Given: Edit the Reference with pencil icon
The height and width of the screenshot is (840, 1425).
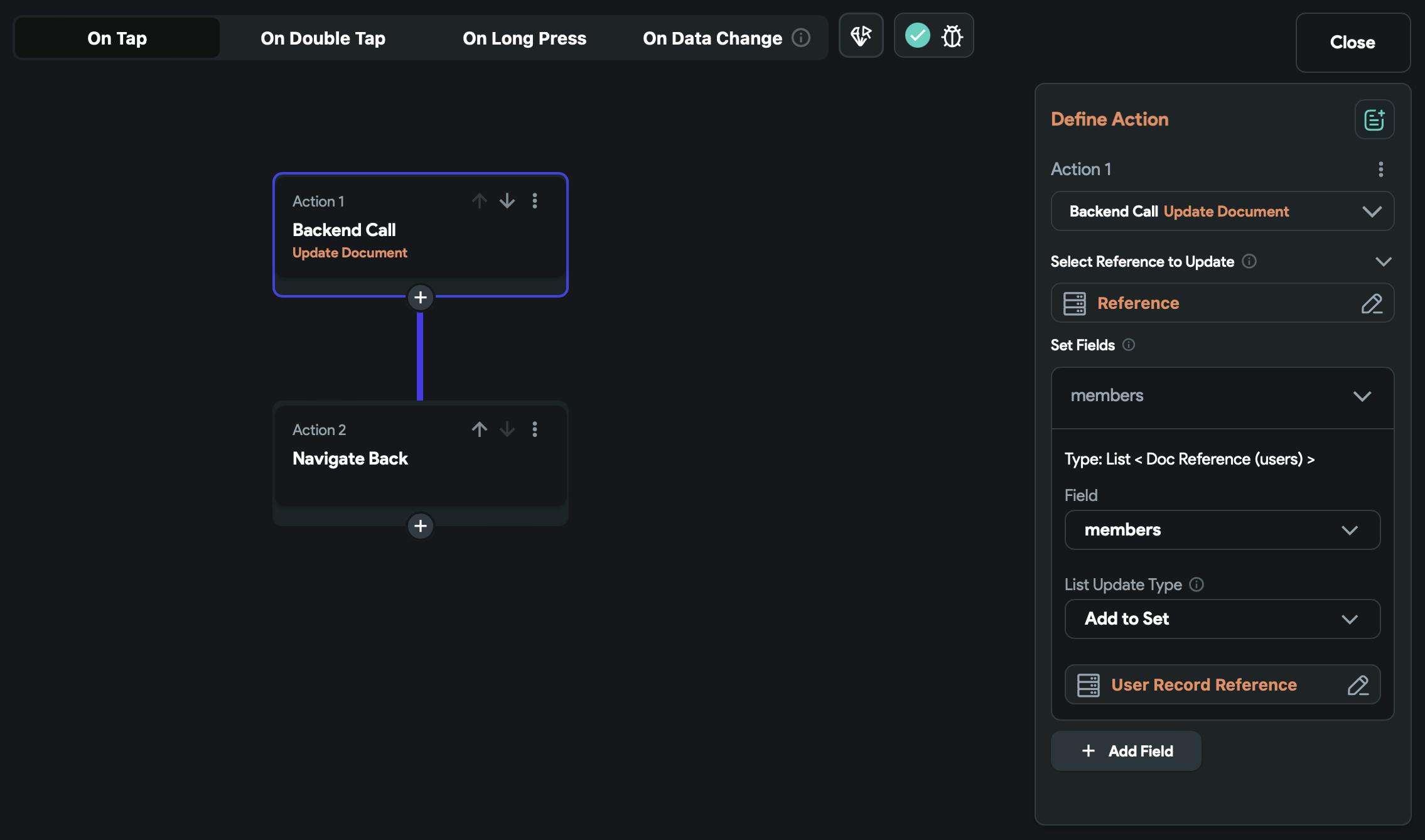Looking at the screenshot, I should click(x=1372, y=303).
